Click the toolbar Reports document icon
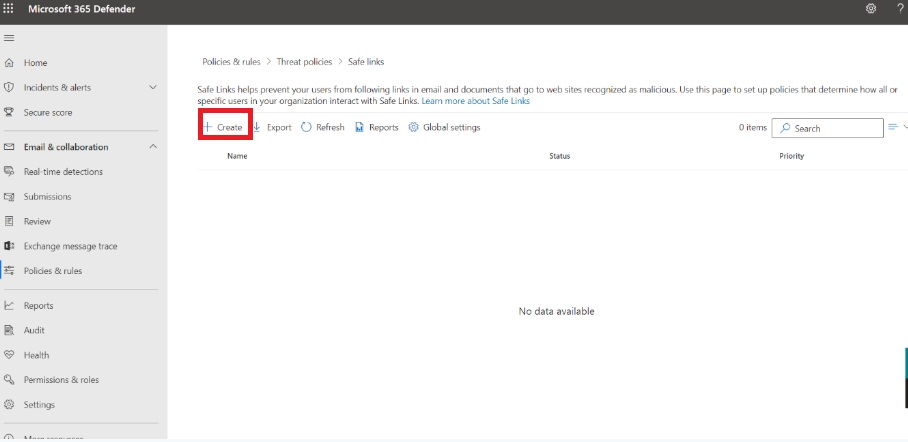The width and height of the screenshot is (908, 442). pos(359,127)
